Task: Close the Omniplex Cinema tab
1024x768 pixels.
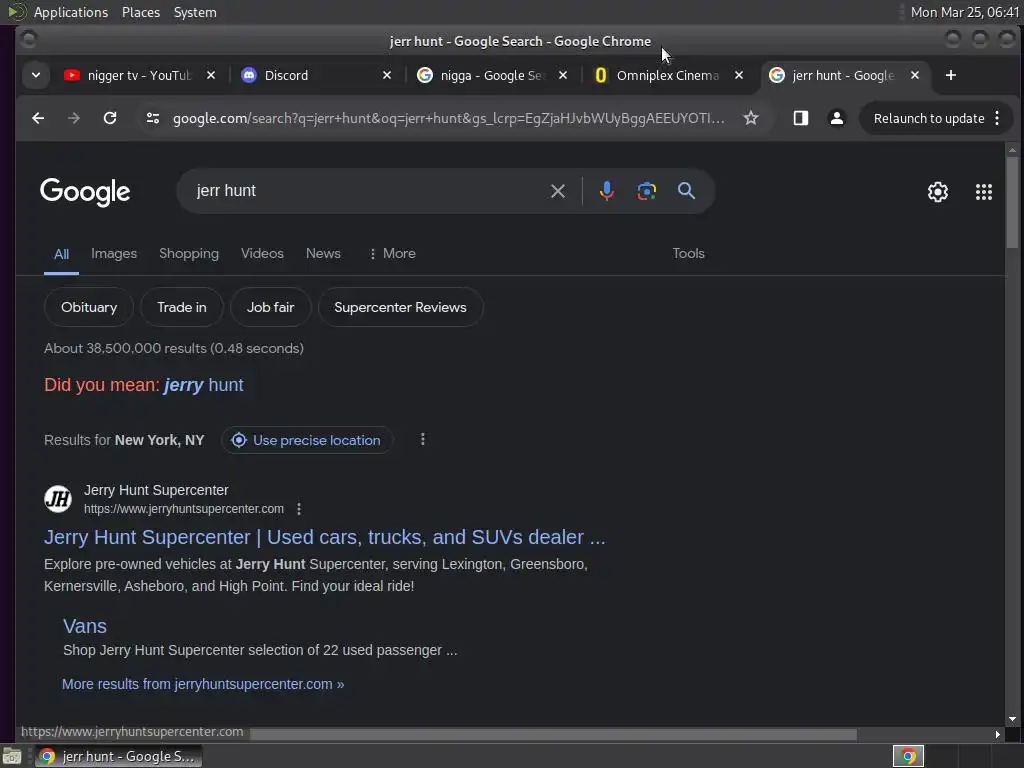Action: tap(739, 75)
